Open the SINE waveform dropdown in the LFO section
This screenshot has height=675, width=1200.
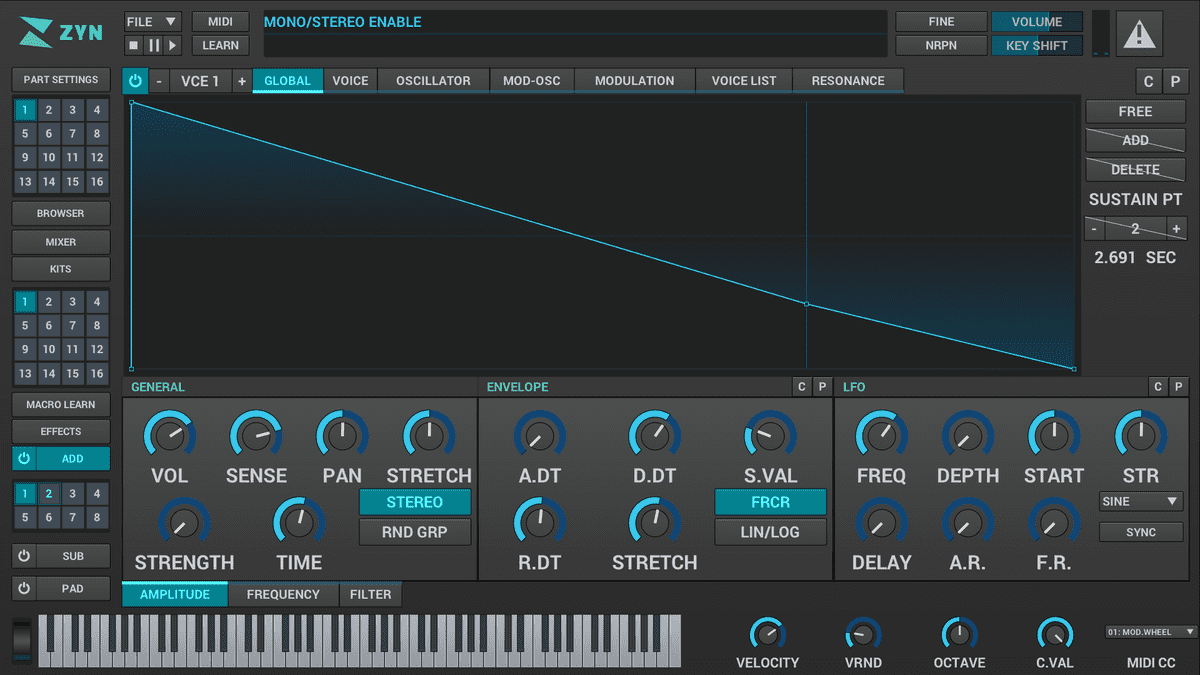(x=1140, y=502)
